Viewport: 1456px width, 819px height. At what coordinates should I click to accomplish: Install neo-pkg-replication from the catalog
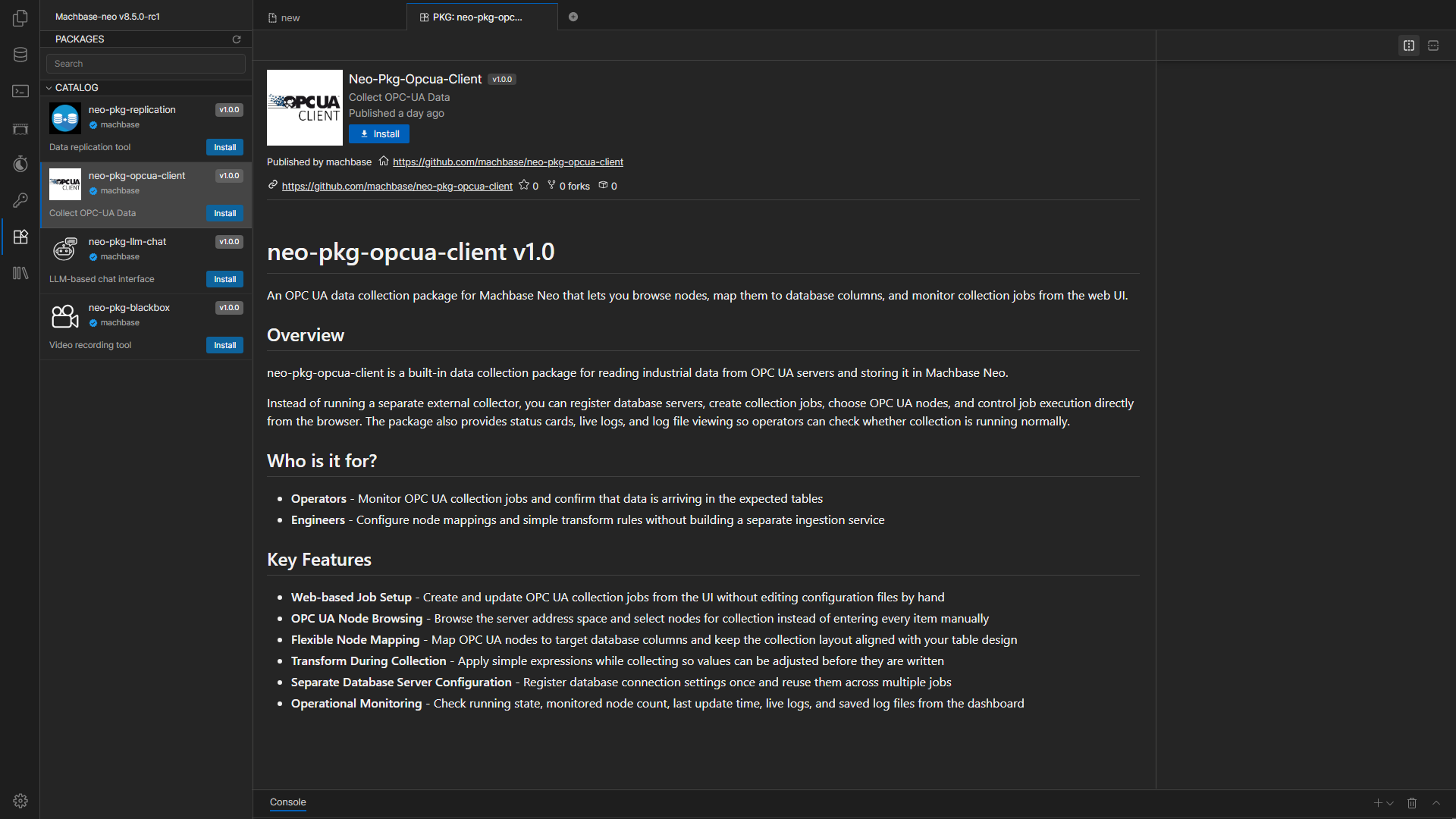click(x=224, y=147)
